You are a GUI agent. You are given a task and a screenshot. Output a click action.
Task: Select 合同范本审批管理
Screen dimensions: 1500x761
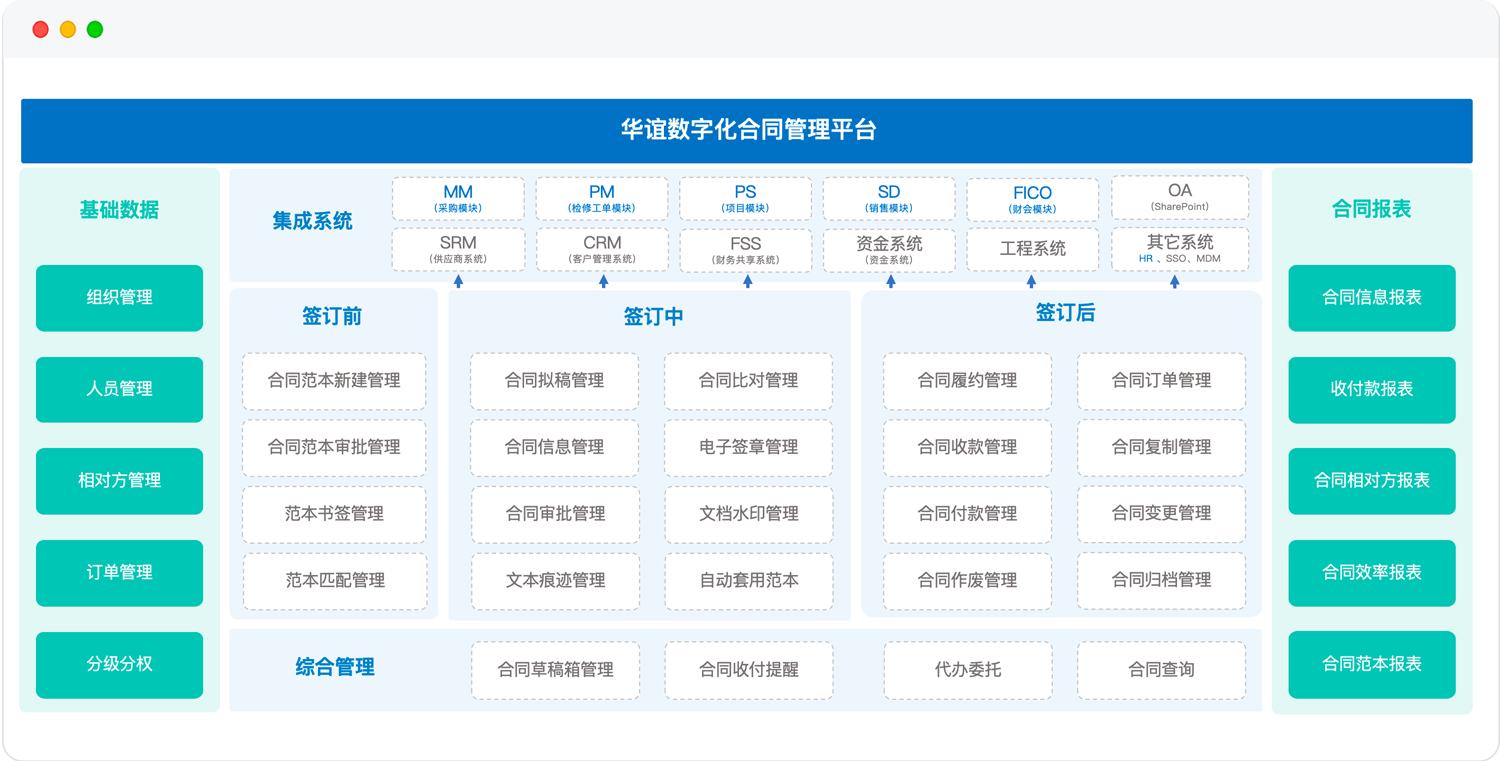click(x=334, y=448)
